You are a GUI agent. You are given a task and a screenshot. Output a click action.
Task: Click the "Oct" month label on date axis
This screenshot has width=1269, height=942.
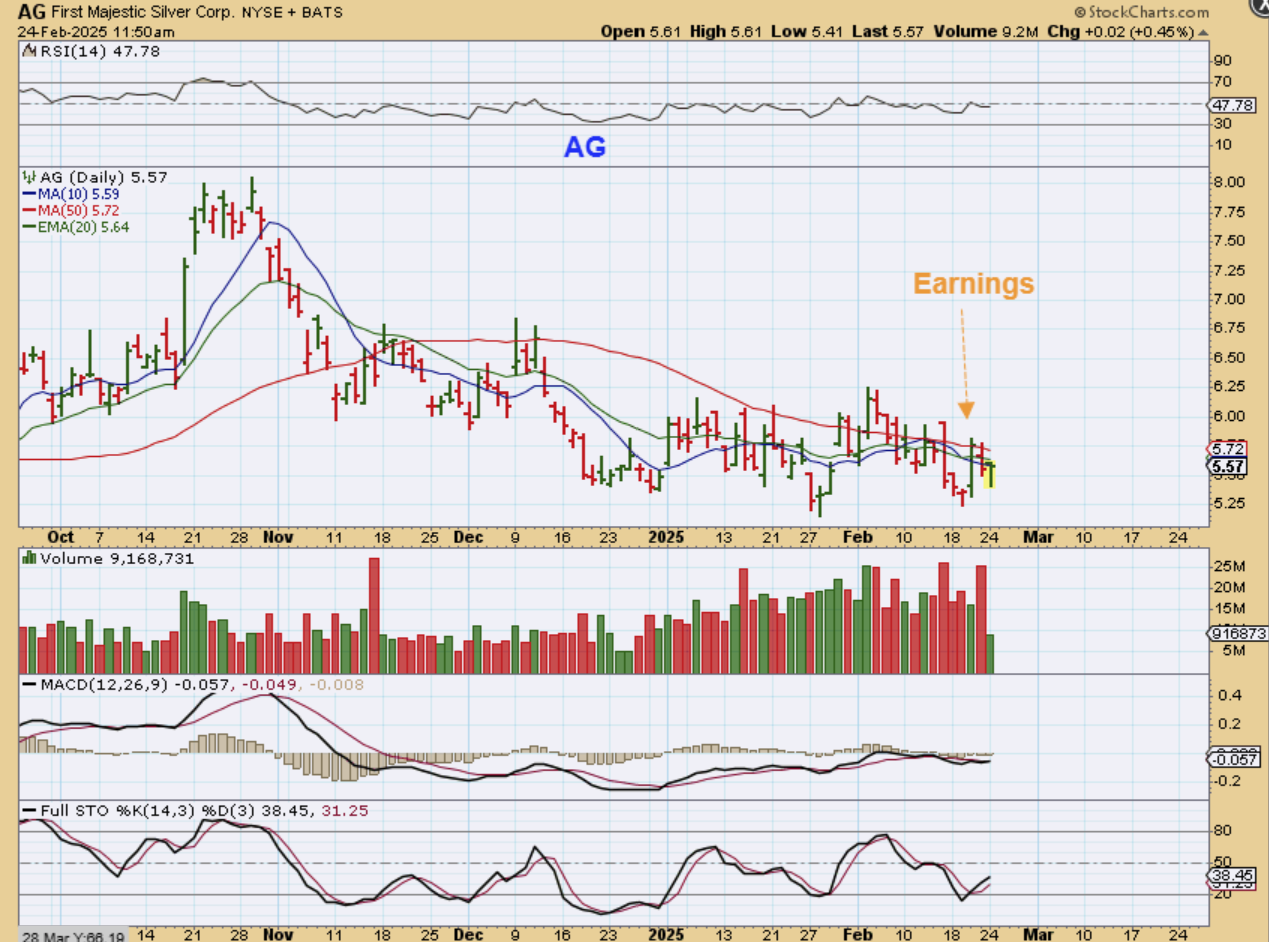coord(60,537)
